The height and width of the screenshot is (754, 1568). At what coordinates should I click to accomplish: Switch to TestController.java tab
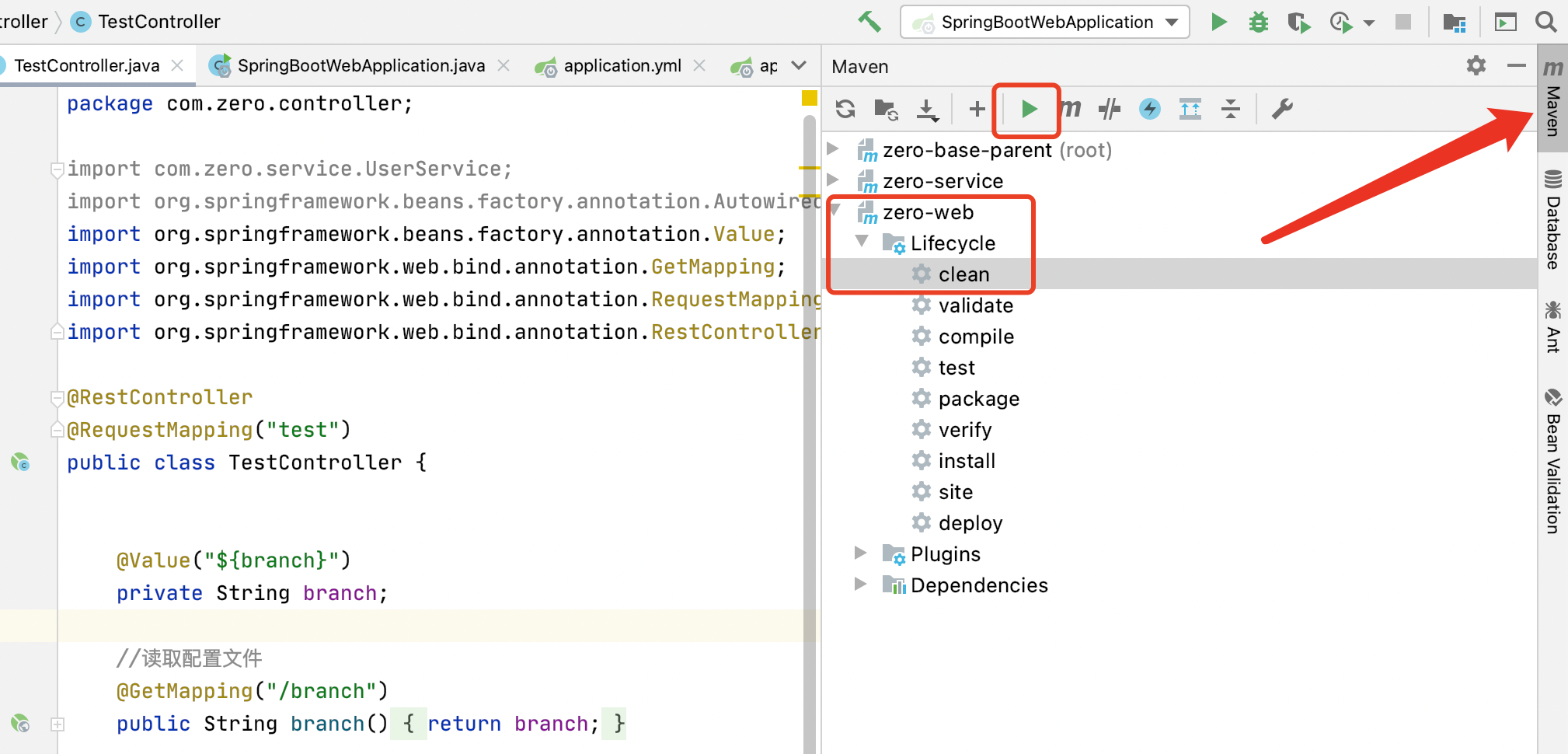87,65
